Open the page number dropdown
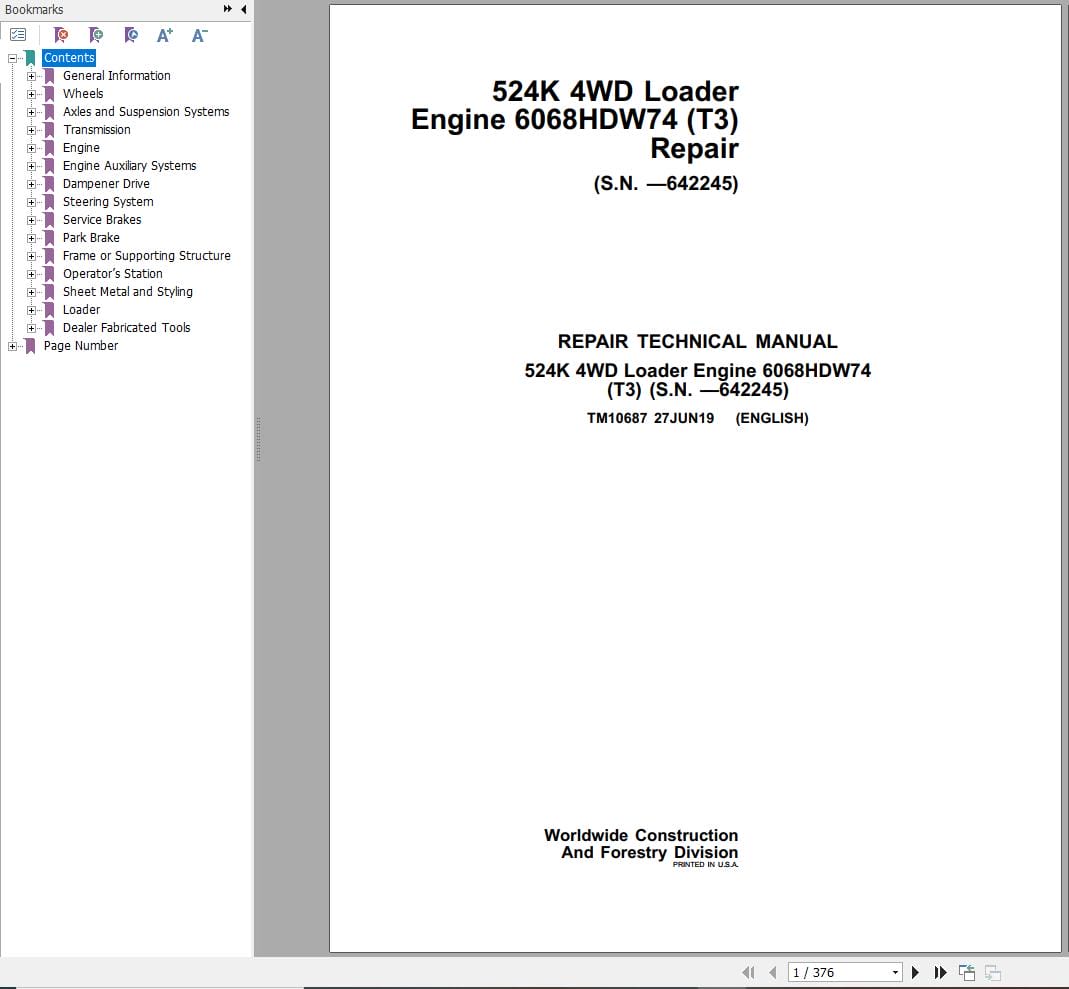The height and width of the screenshot is (989, 1069). tap(895, 973)
